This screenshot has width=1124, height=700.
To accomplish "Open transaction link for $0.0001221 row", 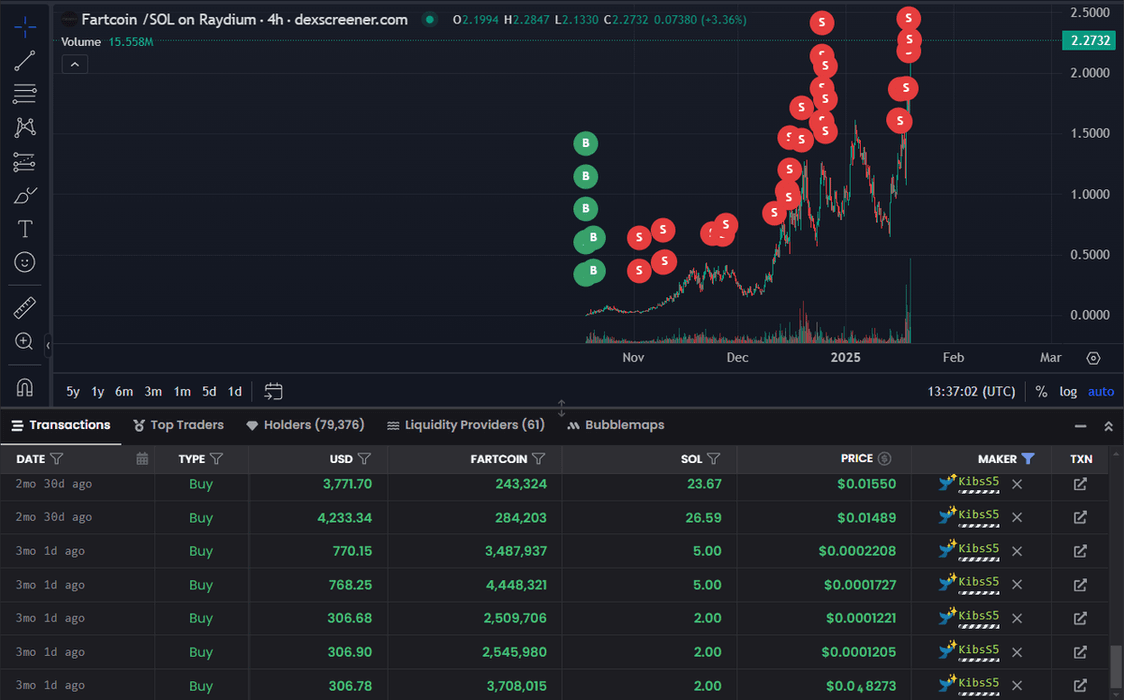I will click(x=1080, y=618).
